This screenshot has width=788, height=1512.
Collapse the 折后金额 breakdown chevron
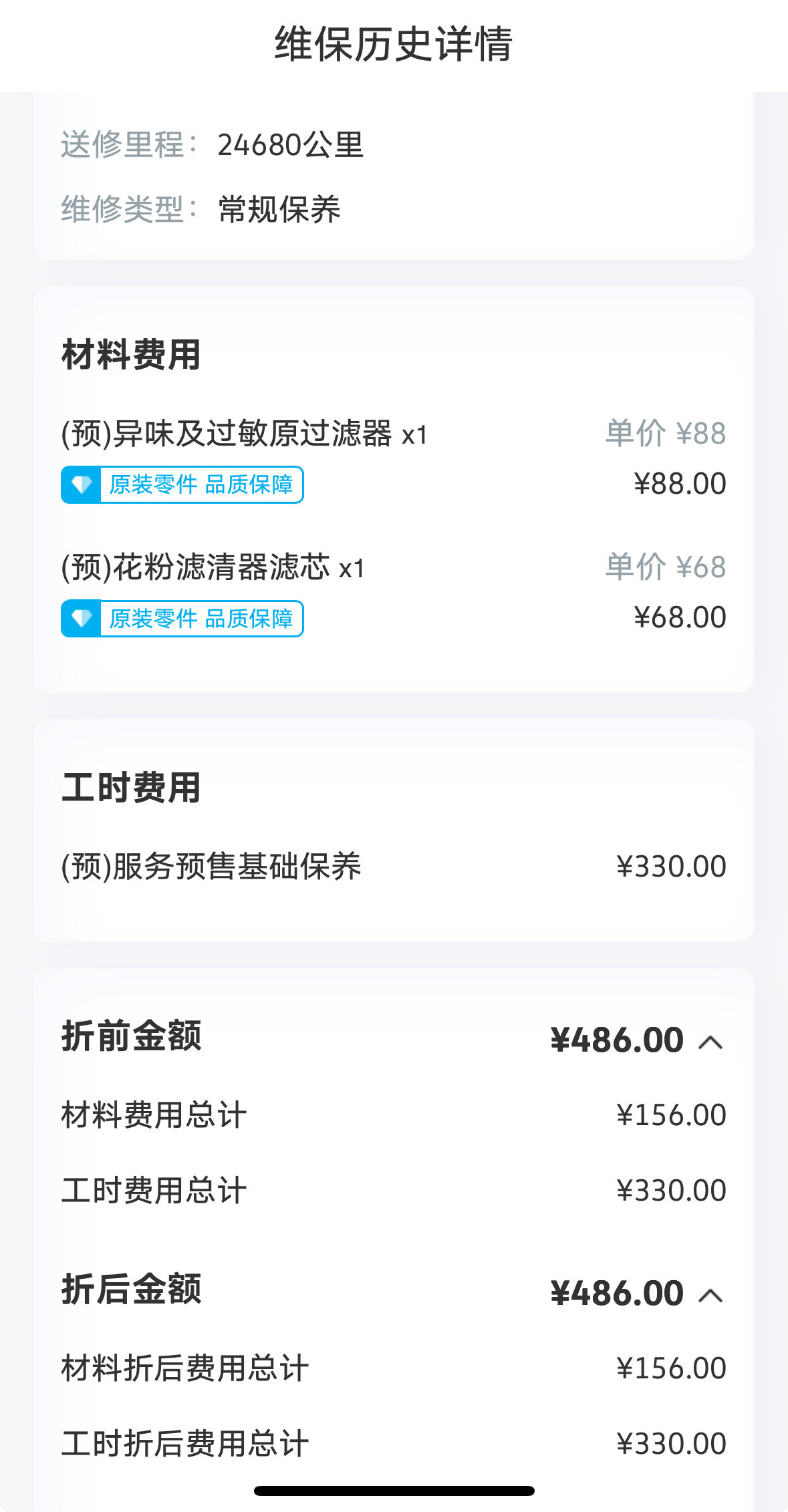click(x=710, y=1295)
